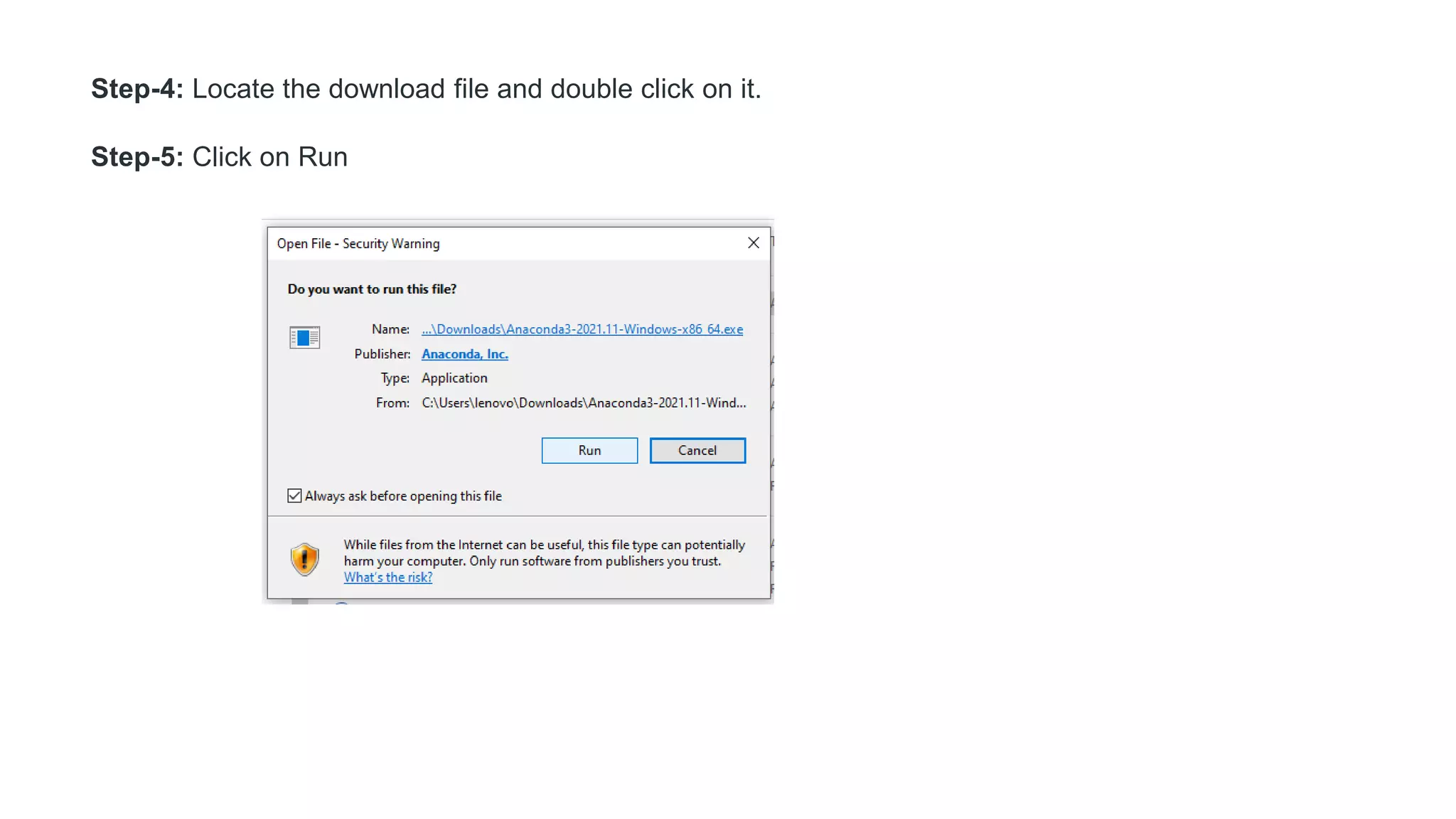Click the internet files warning message
This screenshot has height=819, width=1456.
coord(544,553)
